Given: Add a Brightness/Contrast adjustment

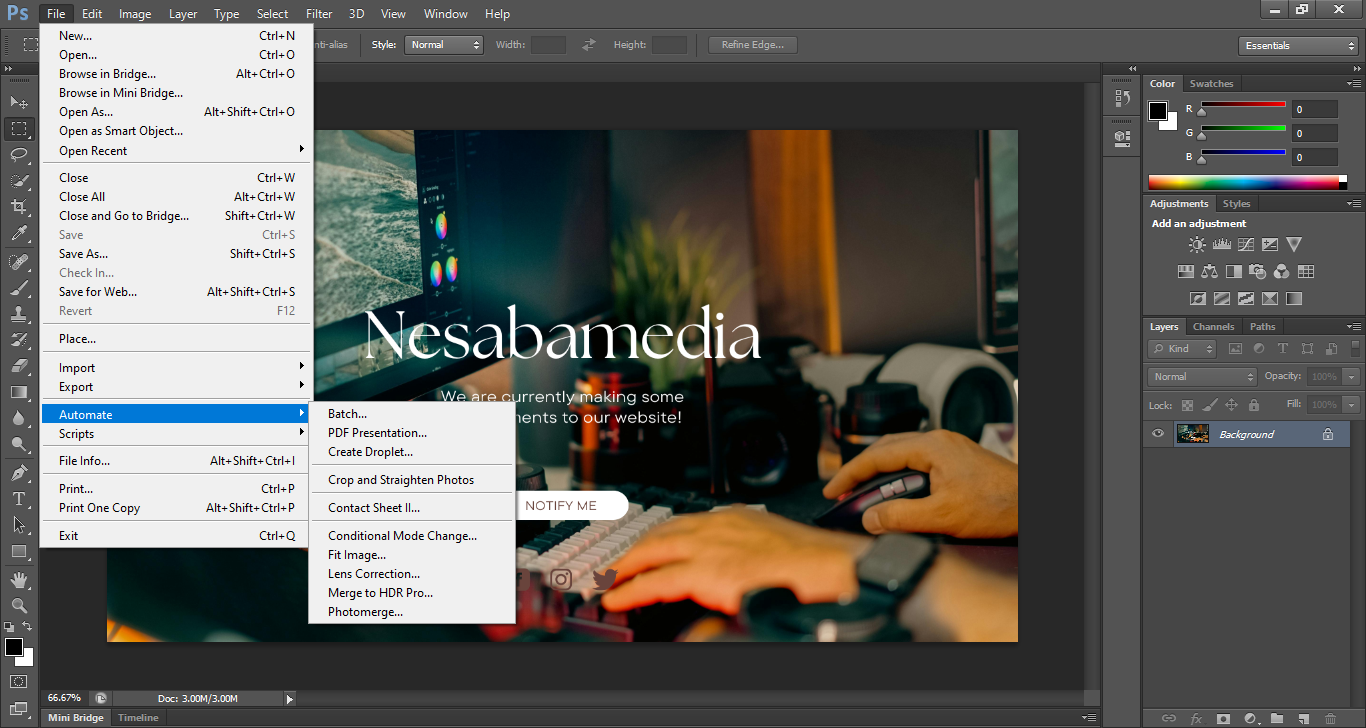Looking at the screenshot, I should (1197, 245).
